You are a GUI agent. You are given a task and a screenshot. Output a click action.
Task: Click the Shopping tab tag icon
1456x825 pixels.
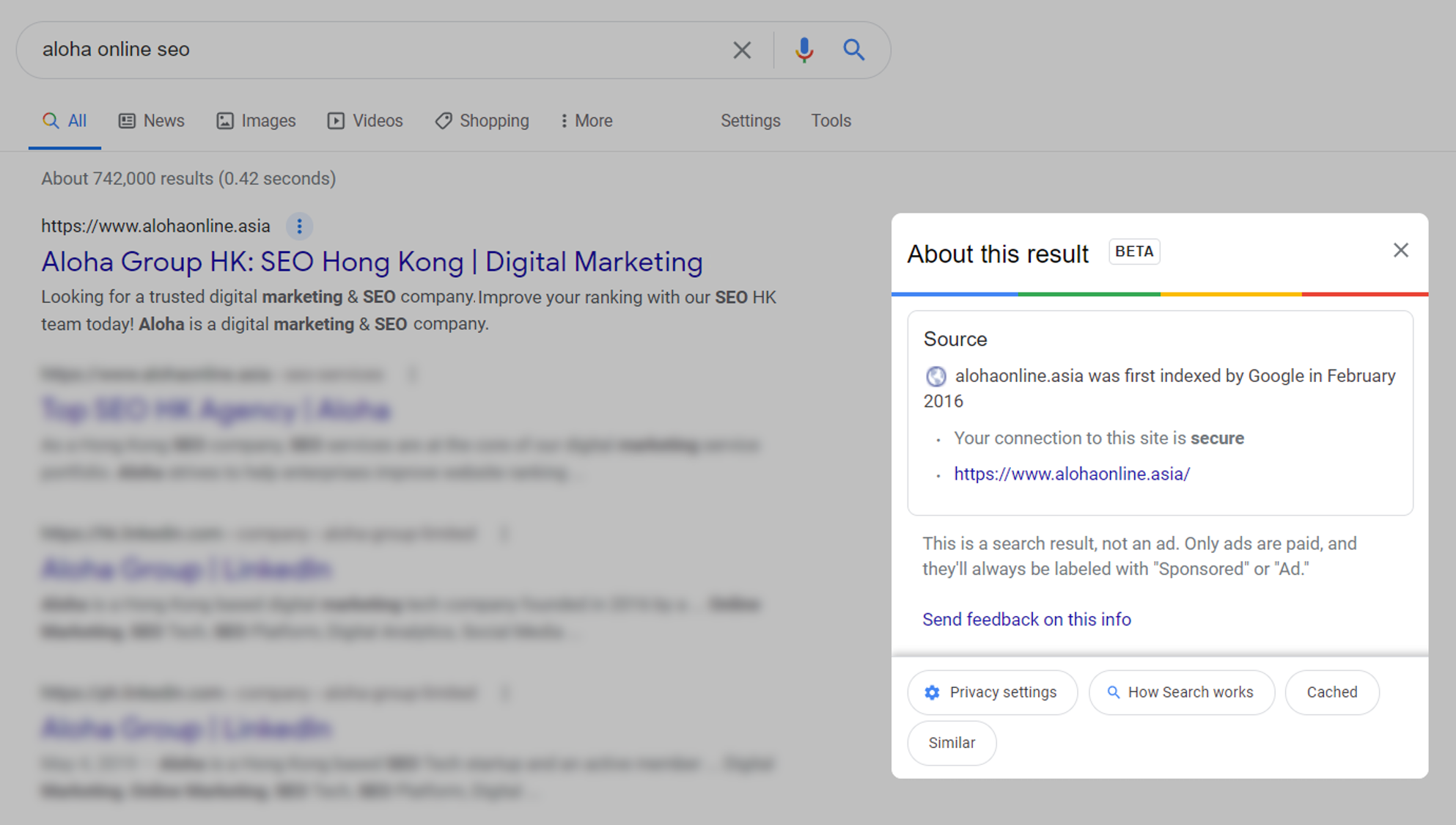coord(444,121)
